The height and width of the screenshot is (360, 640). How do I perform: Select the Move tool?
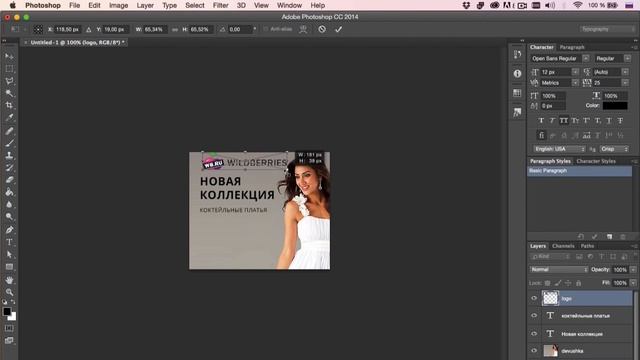pyautogui.click(x=9, y=56)
